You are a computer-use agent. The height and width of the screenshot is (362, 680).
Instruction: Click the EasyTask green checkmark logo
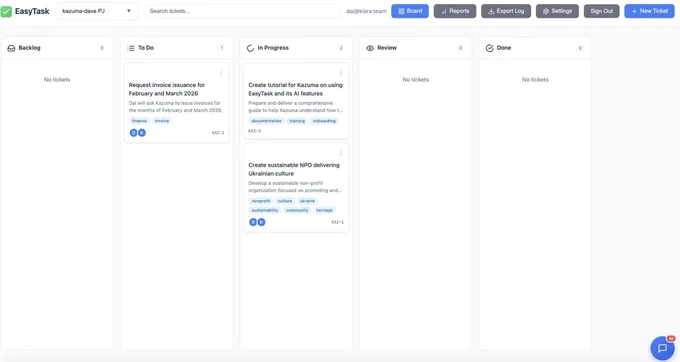point(6,11)
